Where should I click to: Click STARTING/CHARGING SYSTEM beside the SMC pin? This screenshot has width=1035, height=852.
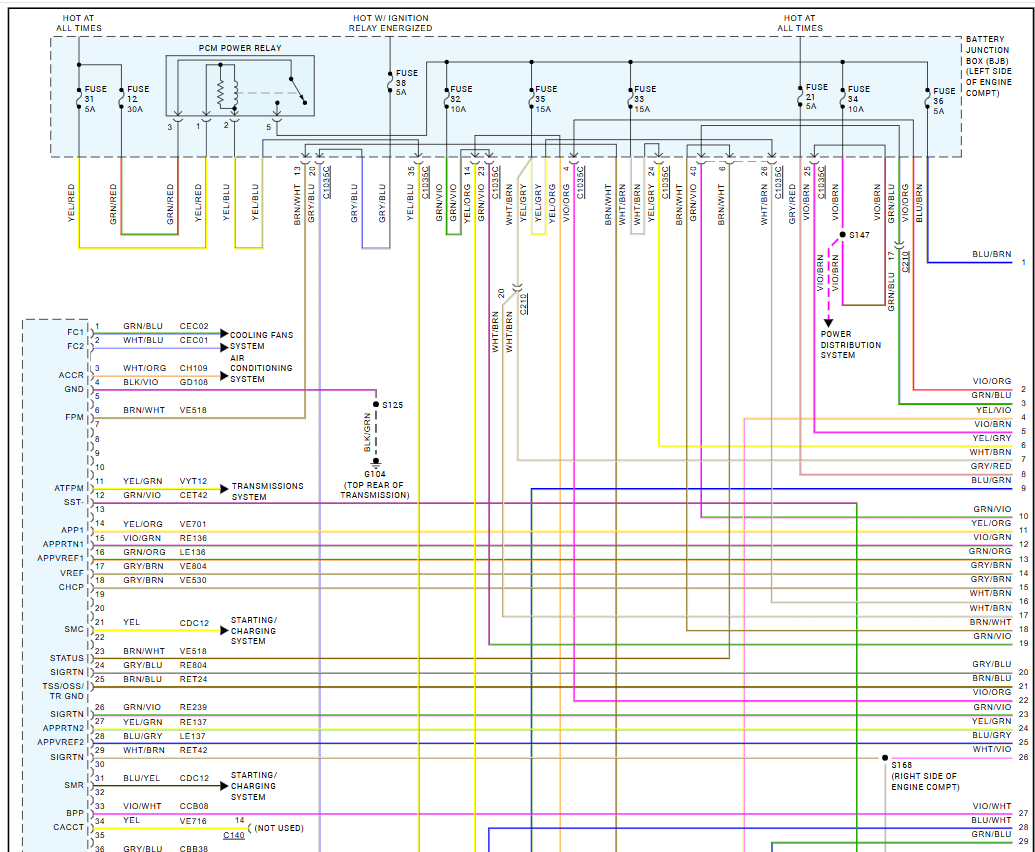(x=253, y=630)
